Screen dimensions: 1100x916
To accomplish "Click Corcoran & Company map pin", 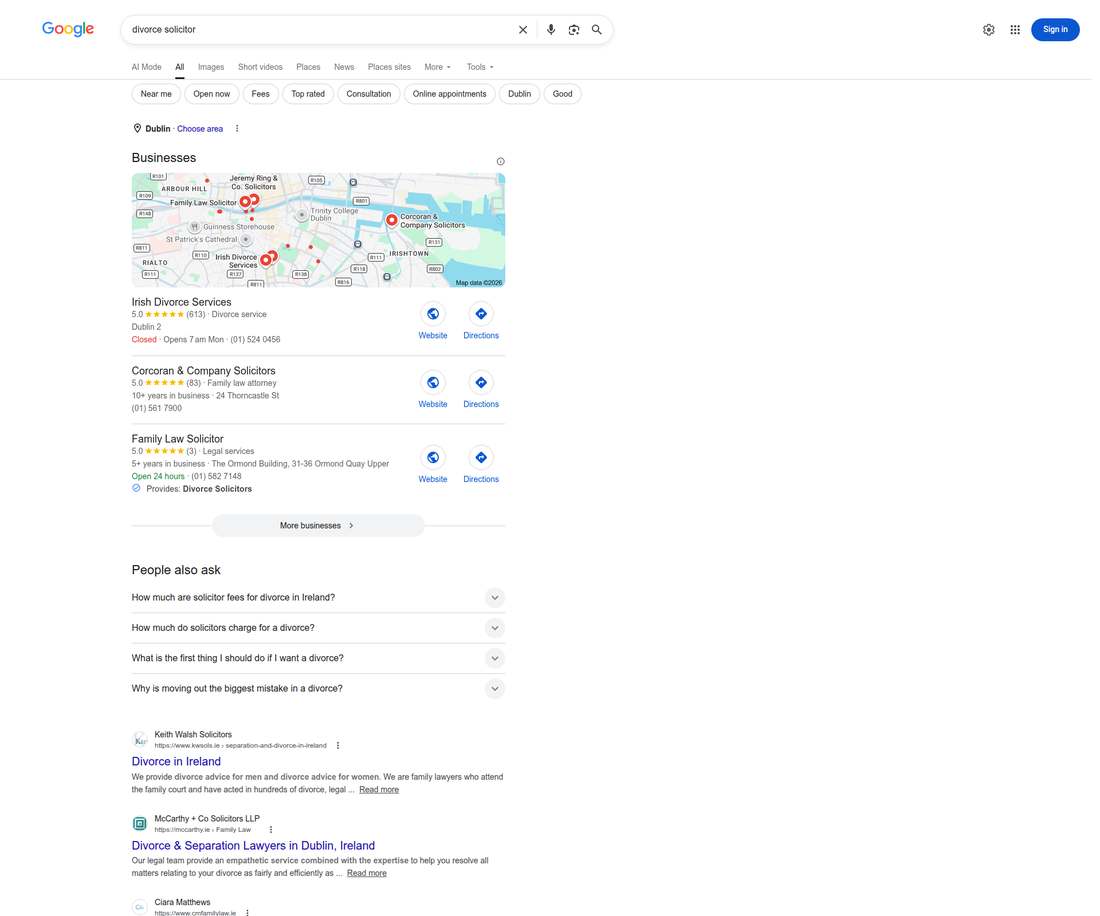I will (391, 220).
